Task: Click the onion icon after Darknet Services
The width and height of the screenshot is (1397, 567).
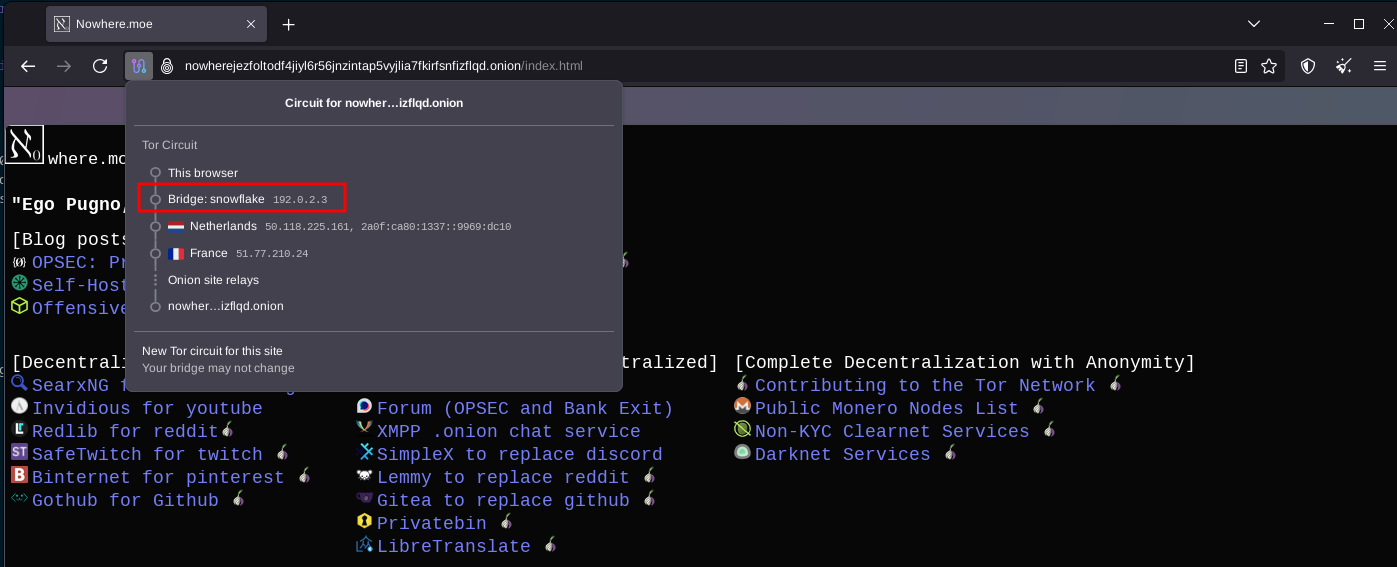Action: (x=950, y=453)
